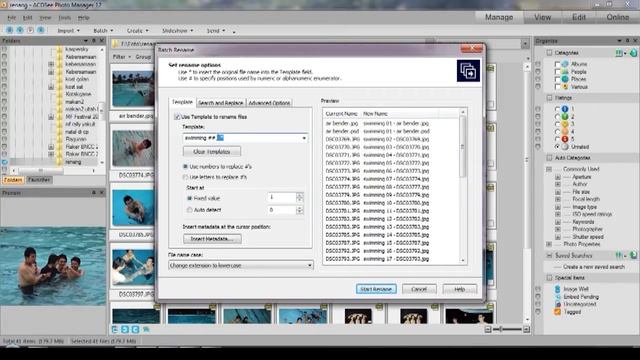Select the kaspersky folder in tree
640x360 pixels.
(77, 49)
